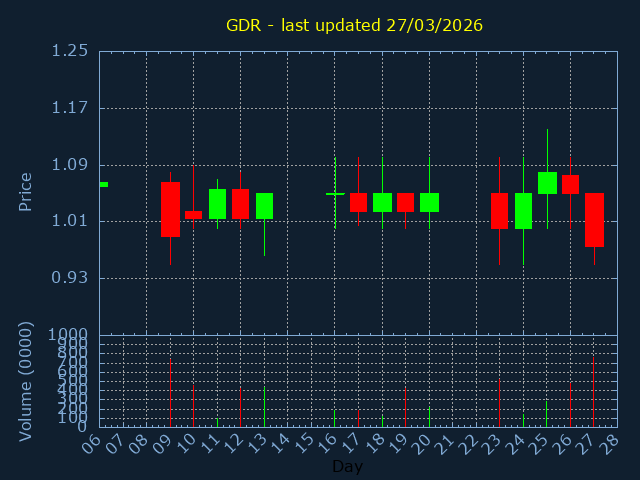Click the thin green doji candle on day 16

(335, 194)
